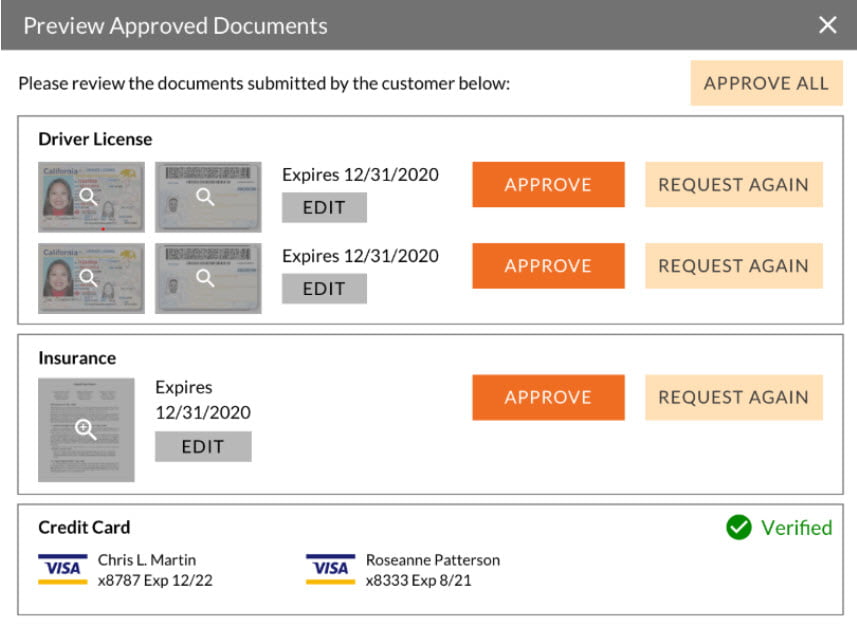
Task: Approve the insurance document
Action: pos(548,397)
